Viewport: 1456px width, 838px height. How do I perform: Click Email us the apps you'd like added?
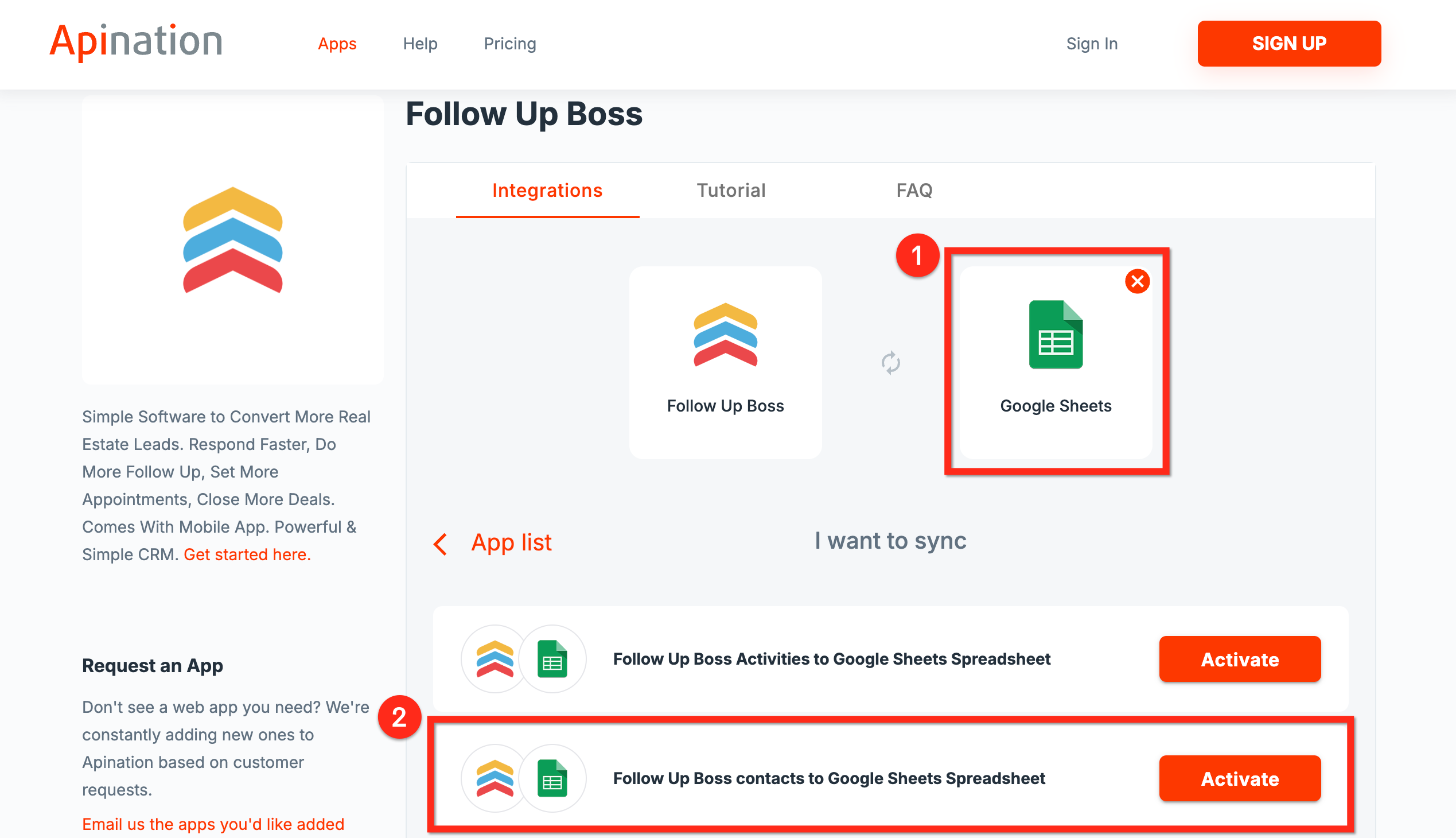[213, 824]
